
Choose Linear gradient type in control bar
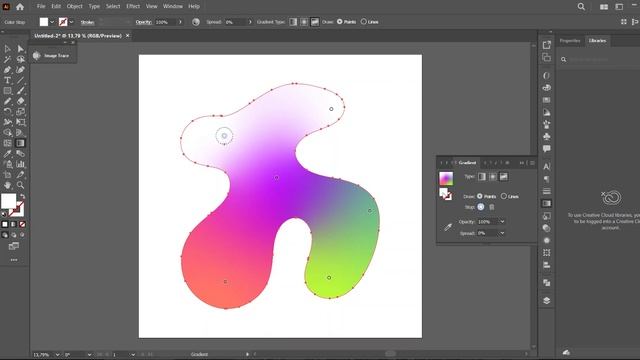293,22
